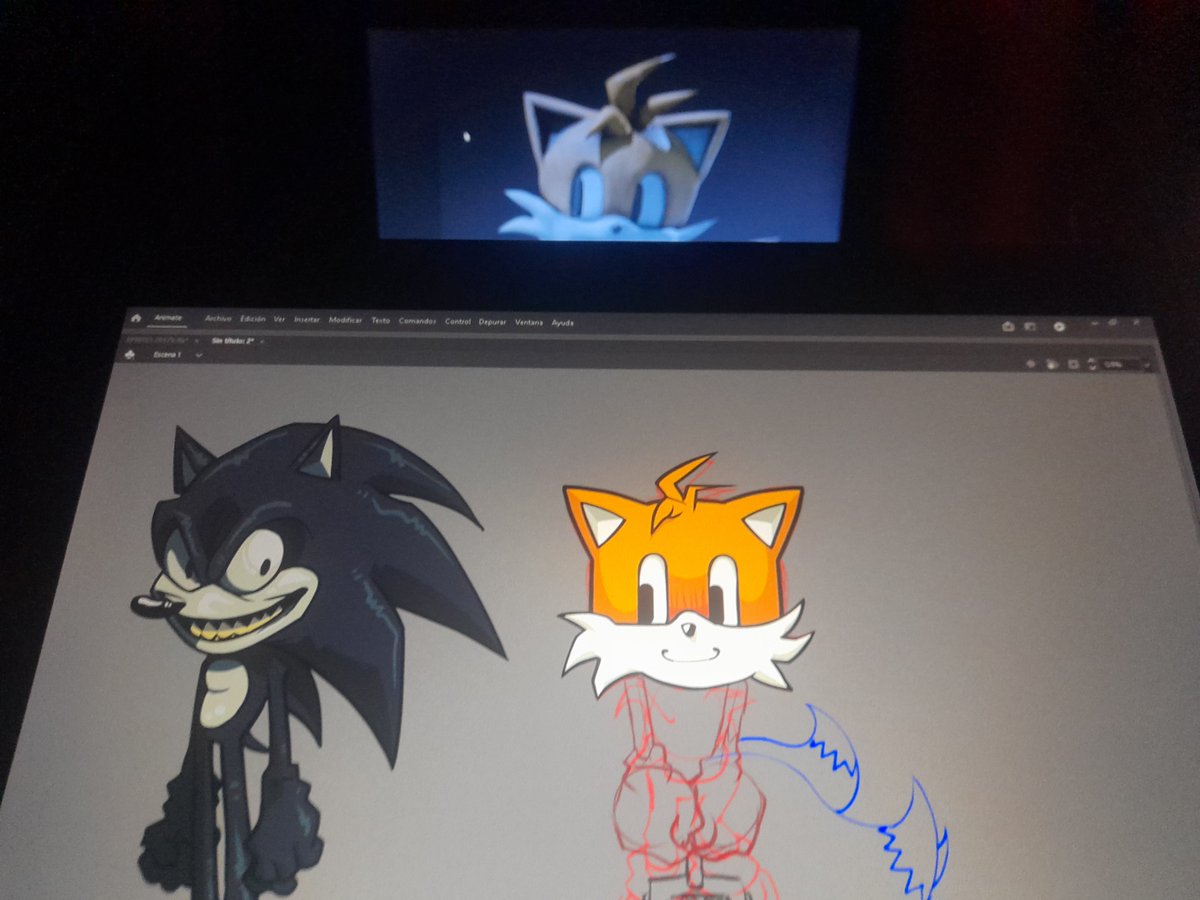Image resolution: width=1200 pixels, height=900 pixels.
Task: Switch to the first, greyed-out document tab
Action: (x=156, y=340)
